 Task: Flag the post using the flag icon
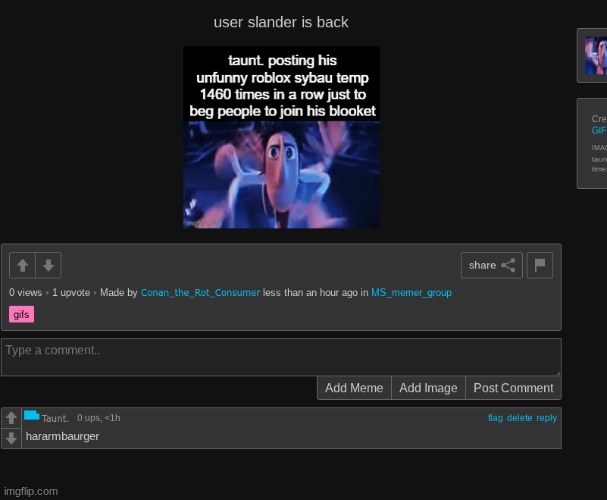click(x=539, y=265)
